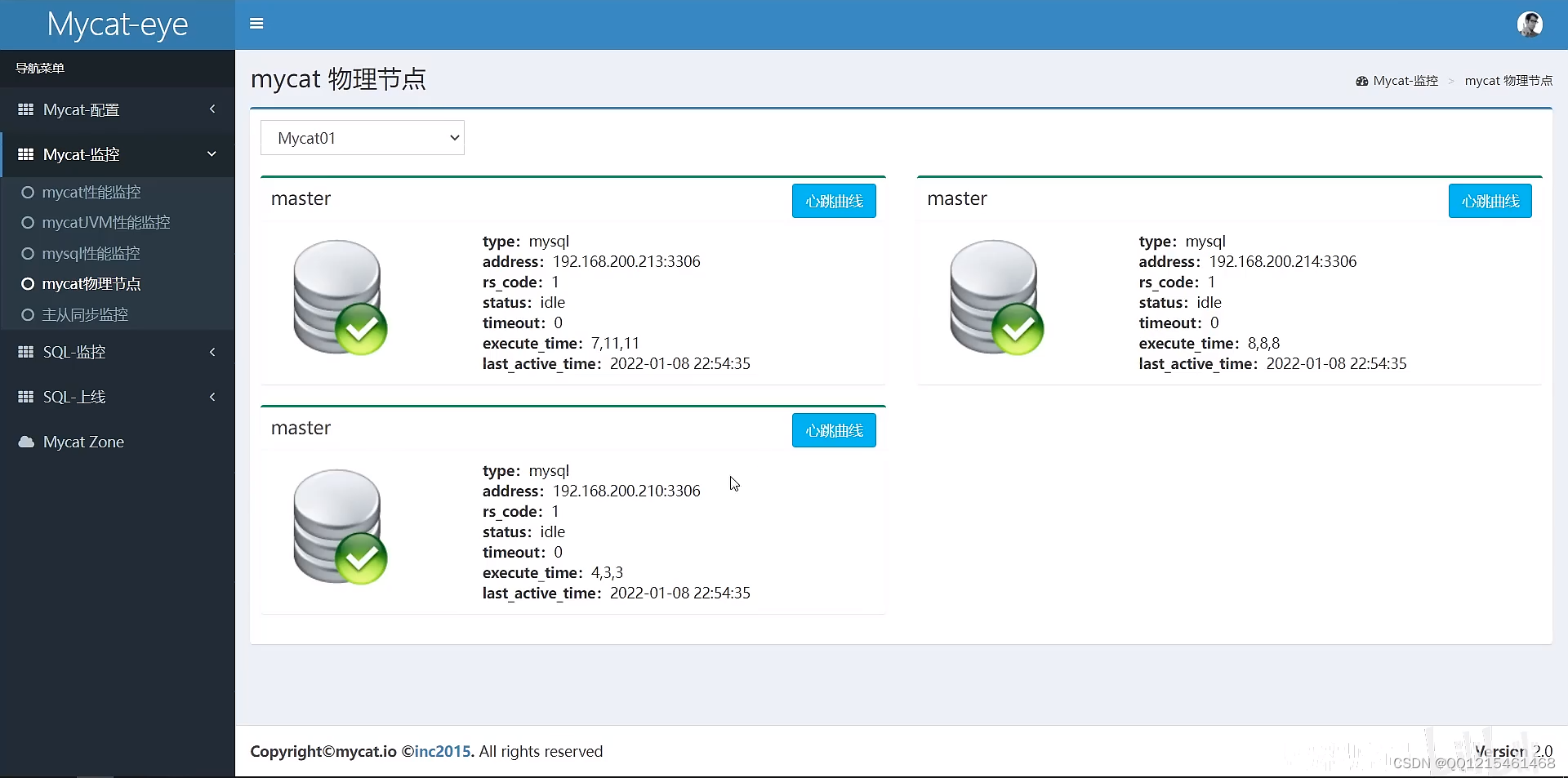
Task: Click the mycat 物理节点 breadcrumb text
Action: point(1508,81)
